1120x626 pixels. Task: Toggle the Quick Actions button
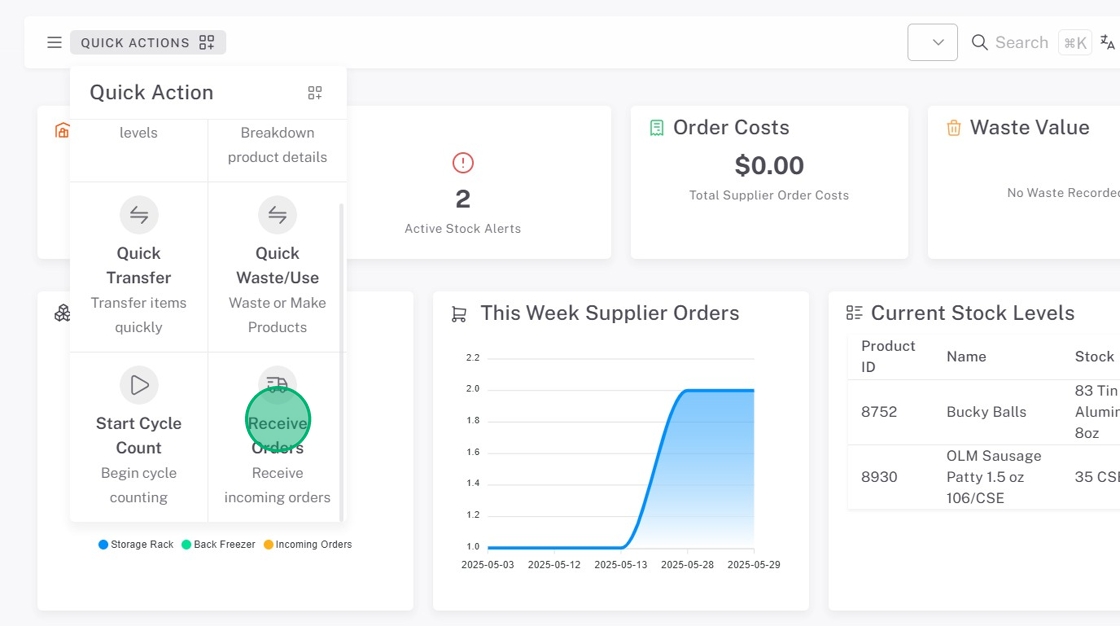pyautogui.click(x=148, y=43)
